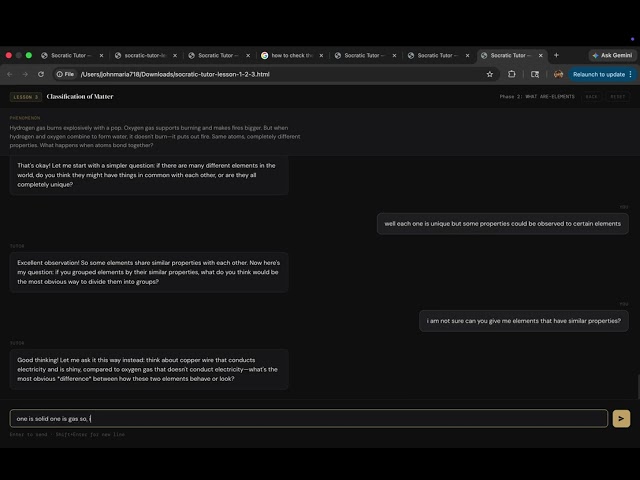
Task: Click the address bar URL
Action: tap(175, 74)
